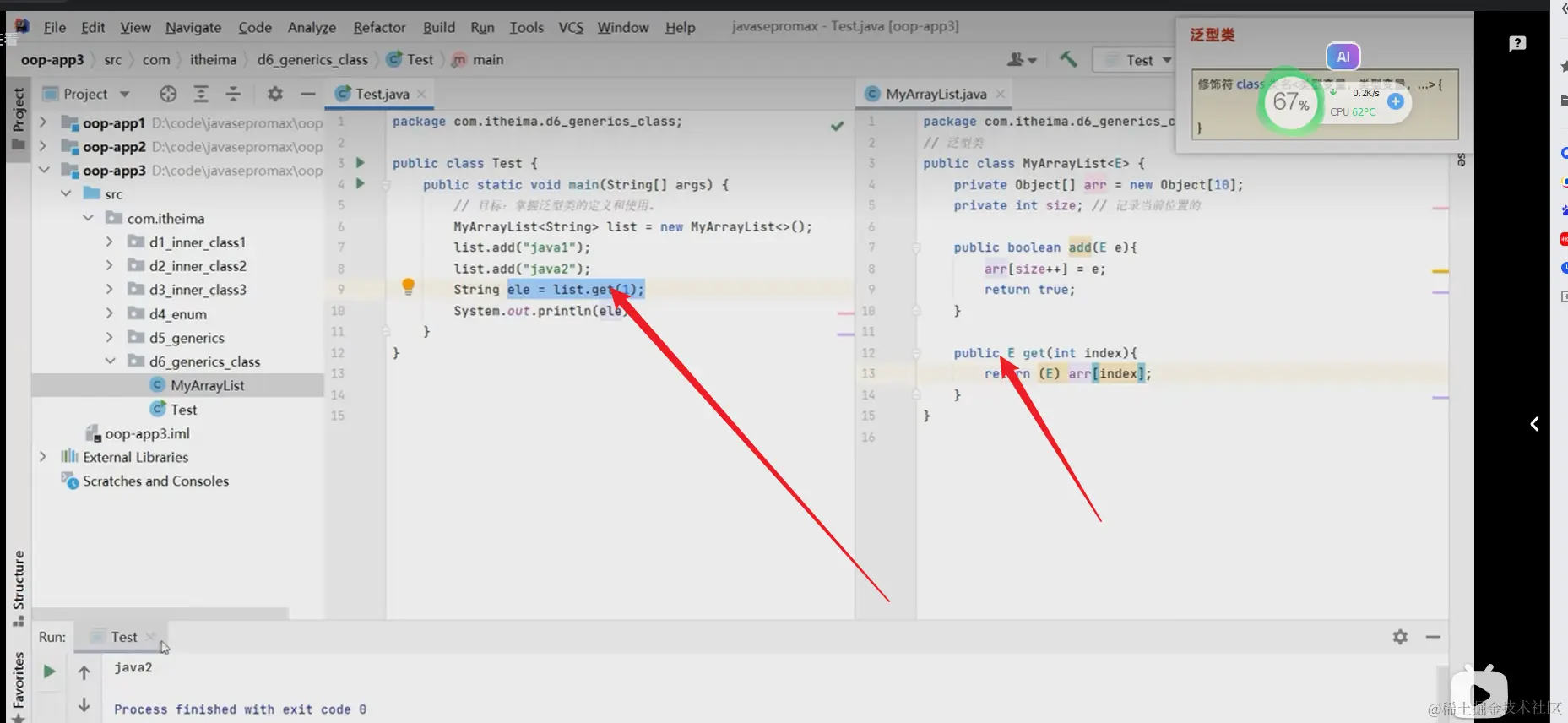1568x723 pixels.
Task: Expand the oop-app2 module
Action: [42, 146]
